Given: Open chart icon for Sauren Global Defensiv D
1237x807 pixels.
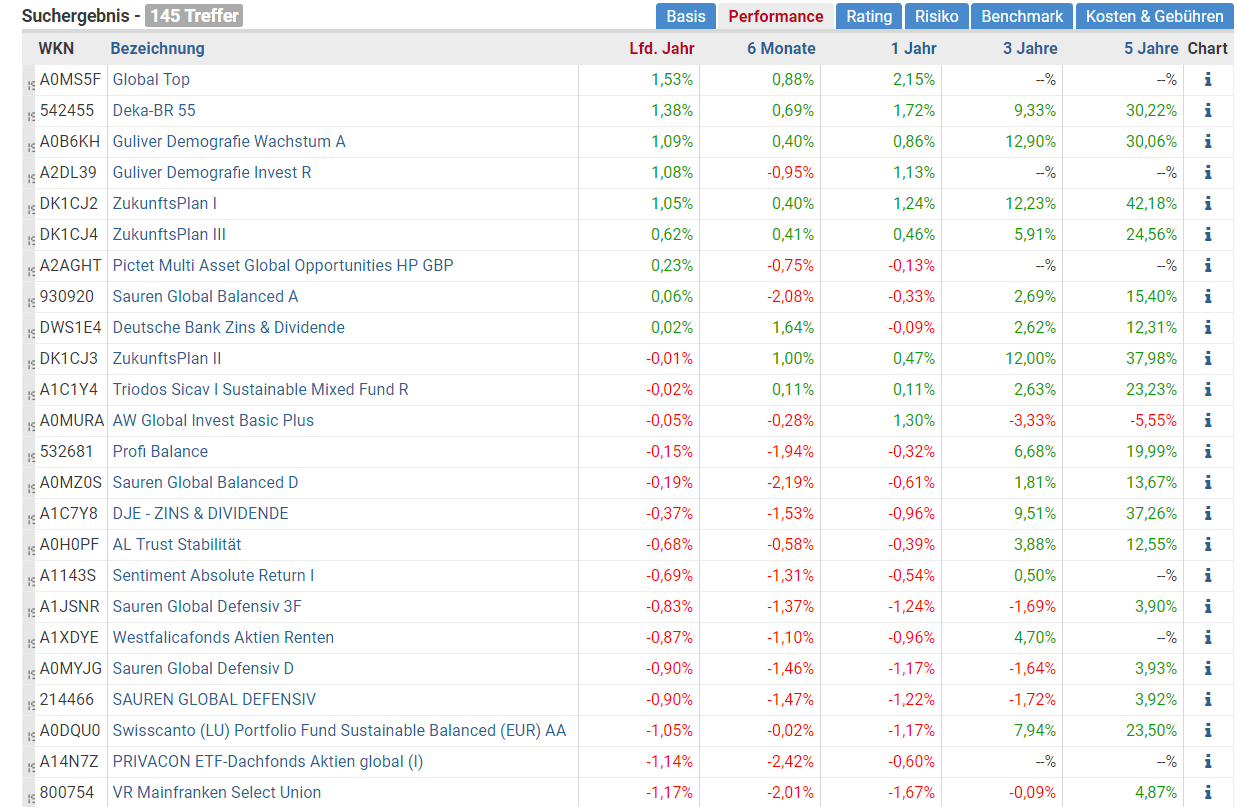Looking at the screenshot, I should pos(1208,669).
